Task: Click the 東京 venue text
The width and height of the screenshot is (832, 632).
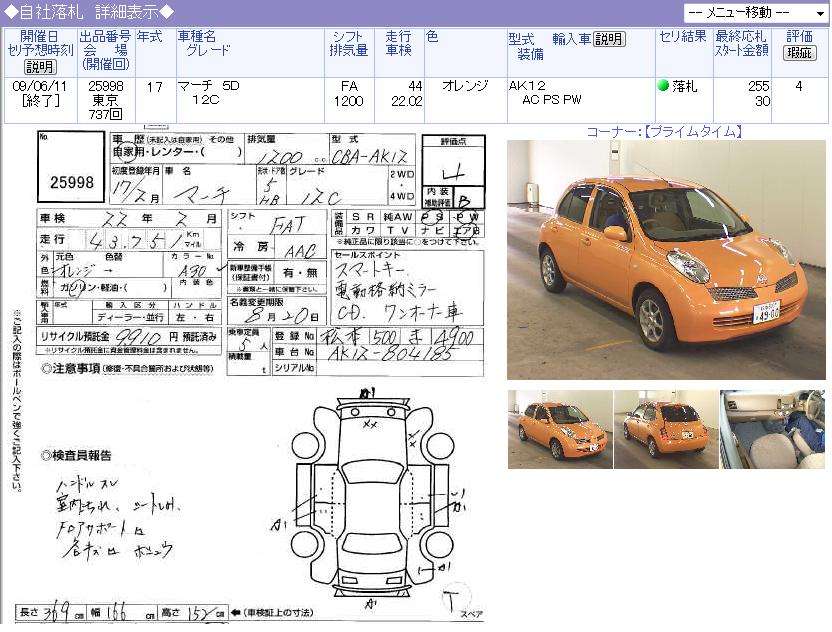Action: (x=105, y=100)
